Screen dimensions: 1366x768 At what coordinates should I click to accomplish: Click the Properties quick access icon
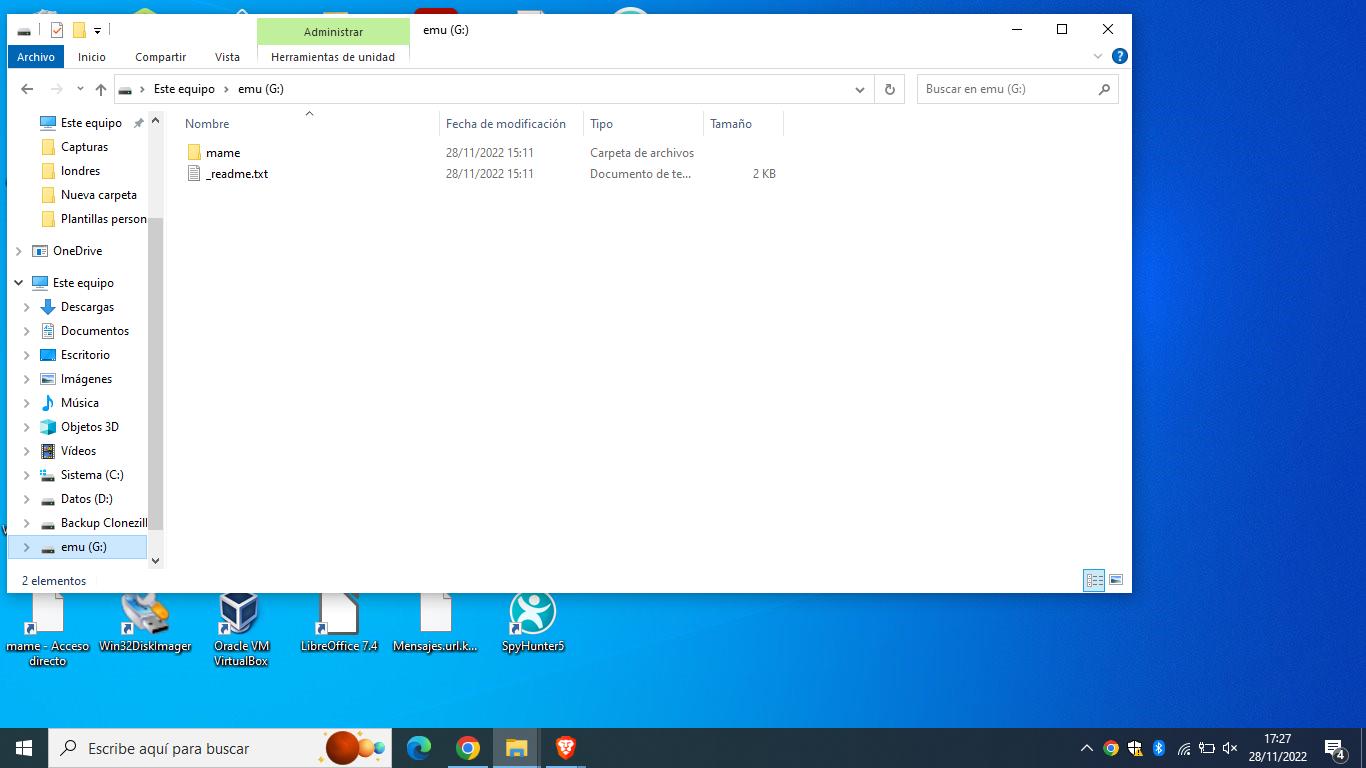tap(57, 30)
